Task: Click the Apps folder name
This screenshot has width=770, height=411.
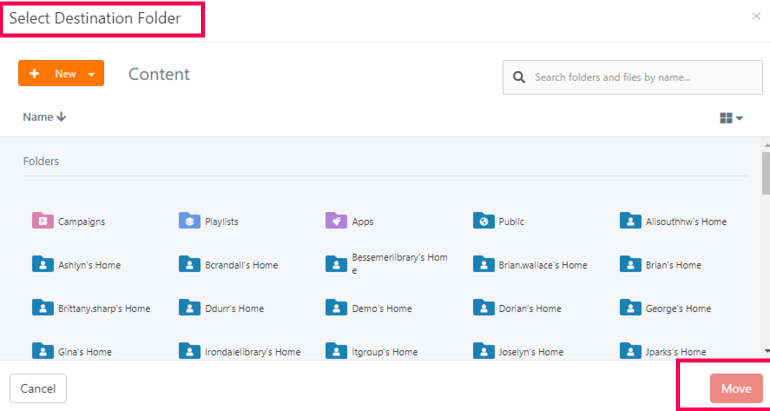Action: (x=363, y=221)
